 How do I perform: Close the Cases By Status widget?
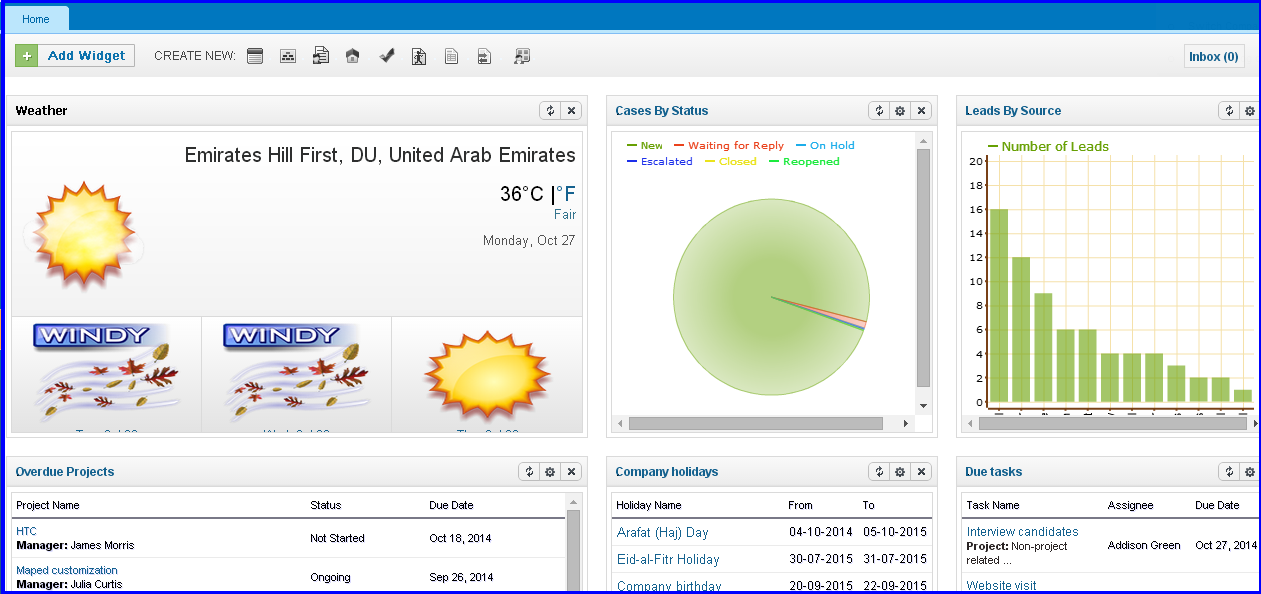click(922, 111)
